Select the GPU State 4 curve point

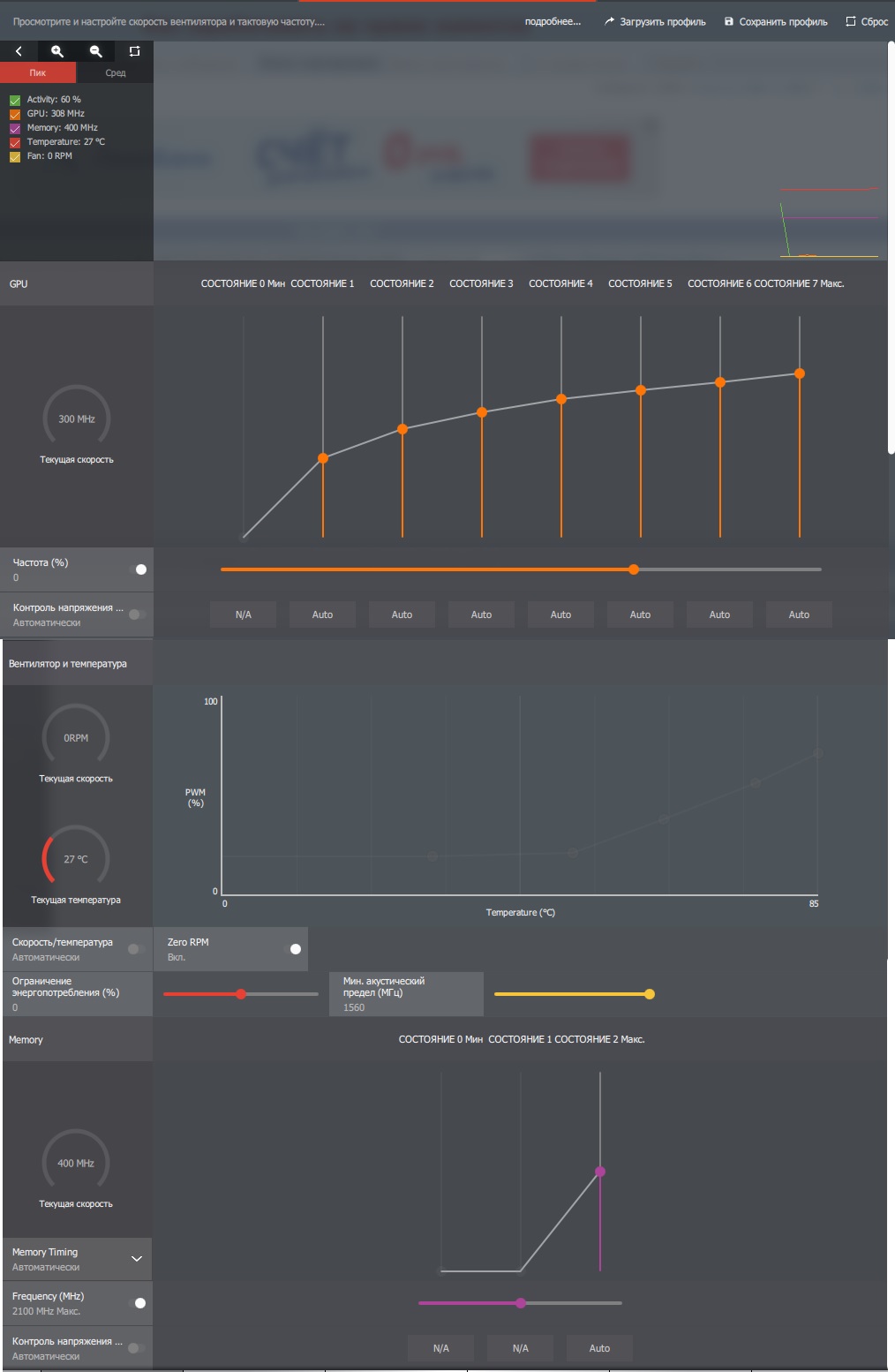pos(561,399)
